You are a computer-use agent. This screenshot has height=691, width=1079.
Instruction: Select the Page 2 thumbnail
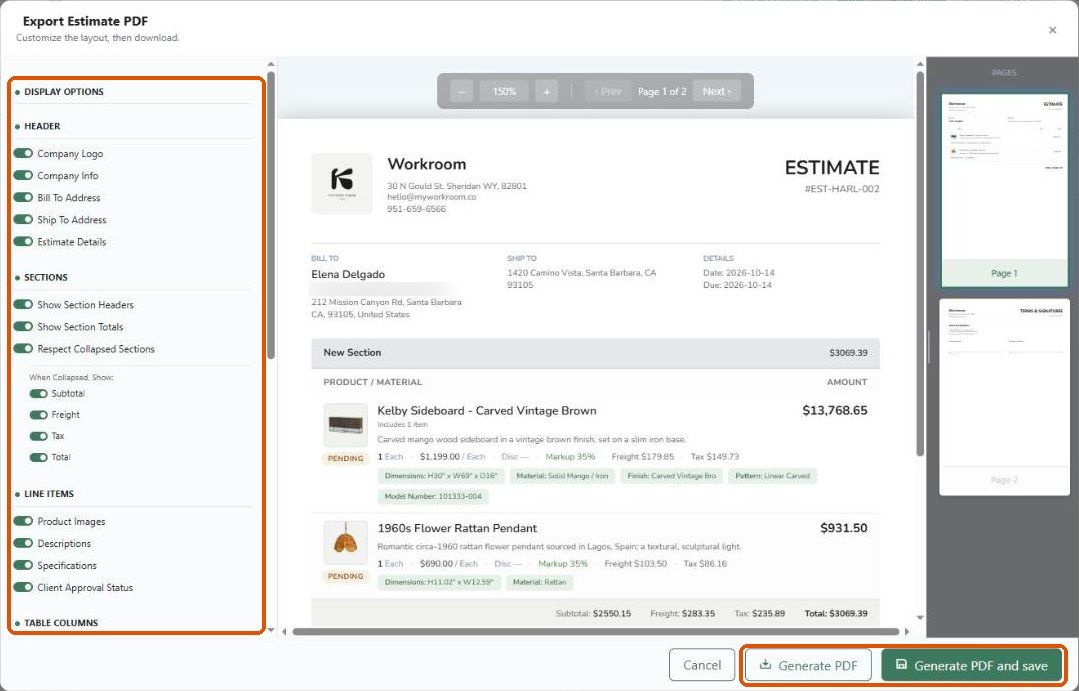[x=1005, y=397]
